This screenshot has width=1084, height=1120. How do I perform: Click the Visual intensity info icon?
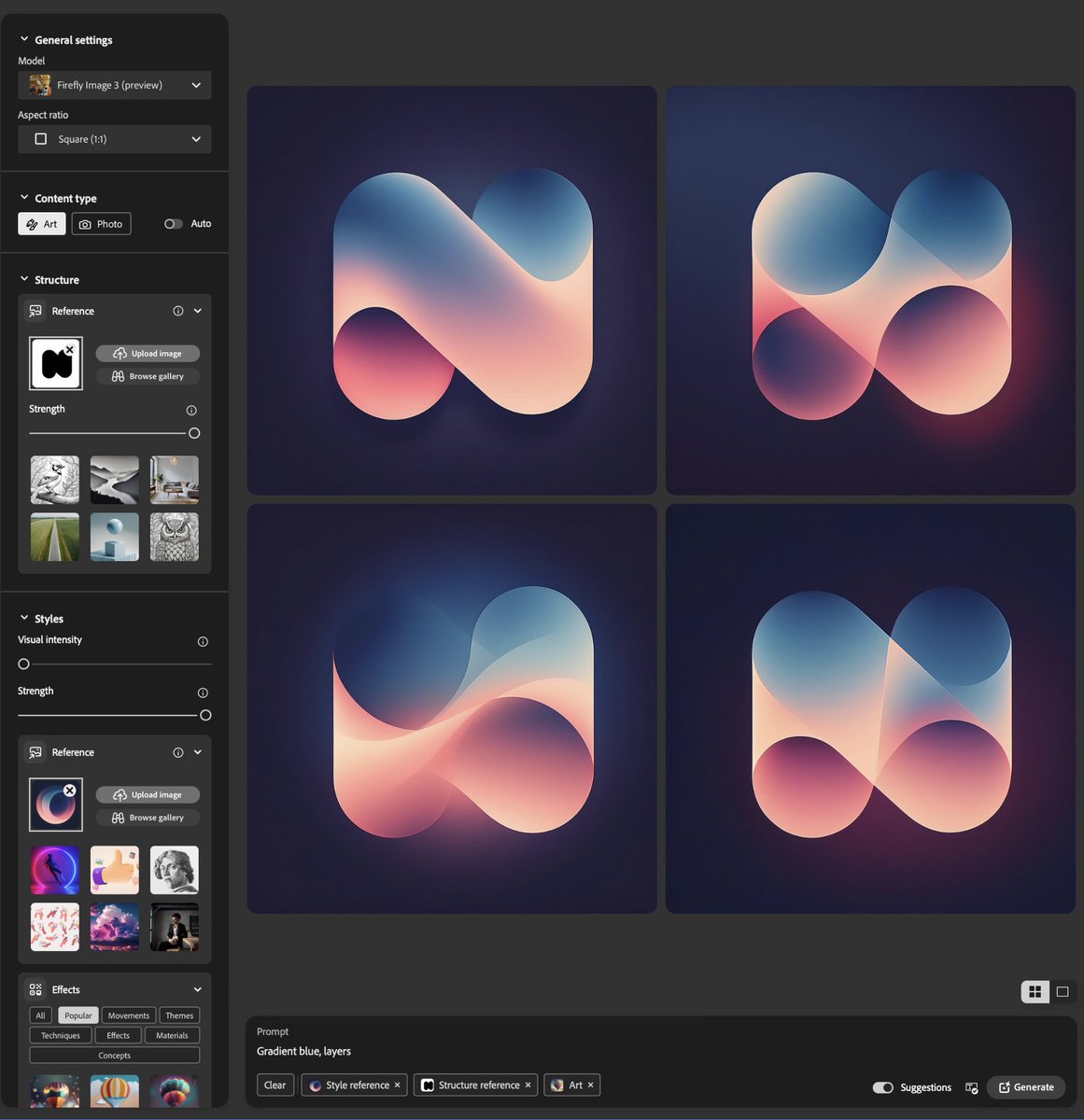point(203,641)
